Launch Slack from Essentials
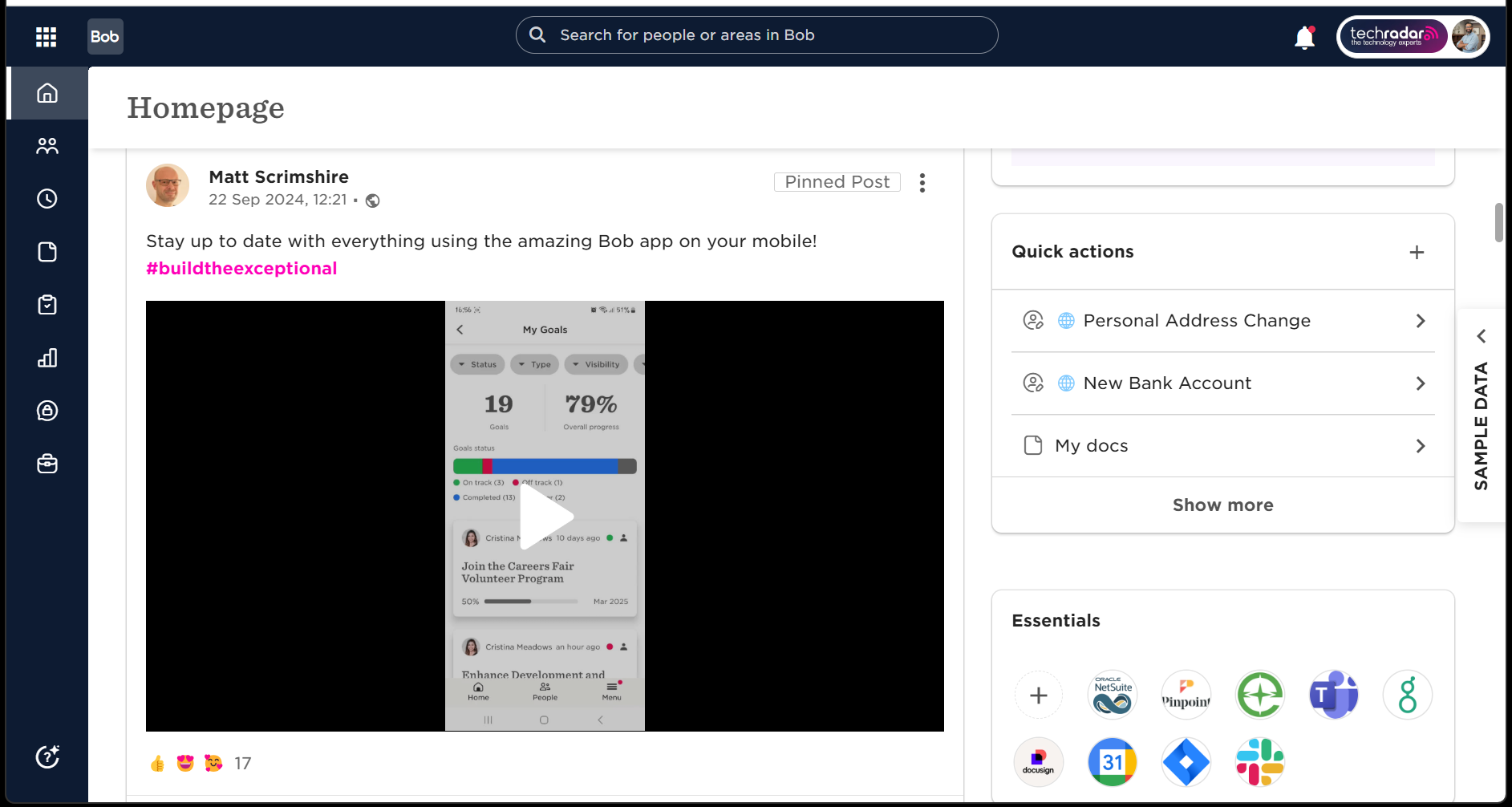 [x=1260, y=762]
